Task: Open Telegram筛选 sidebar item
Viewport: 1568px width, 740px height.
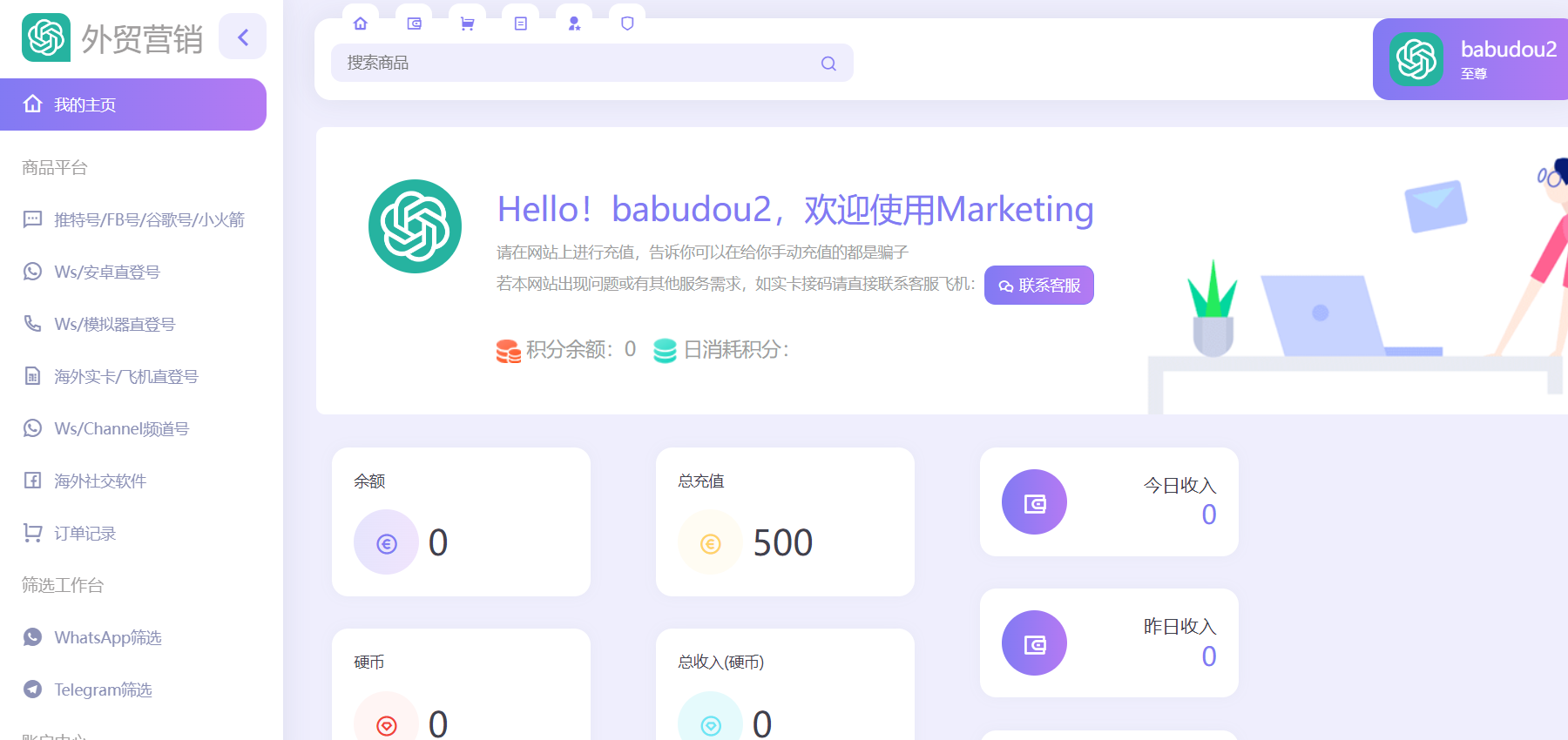Action: (133, 690)
